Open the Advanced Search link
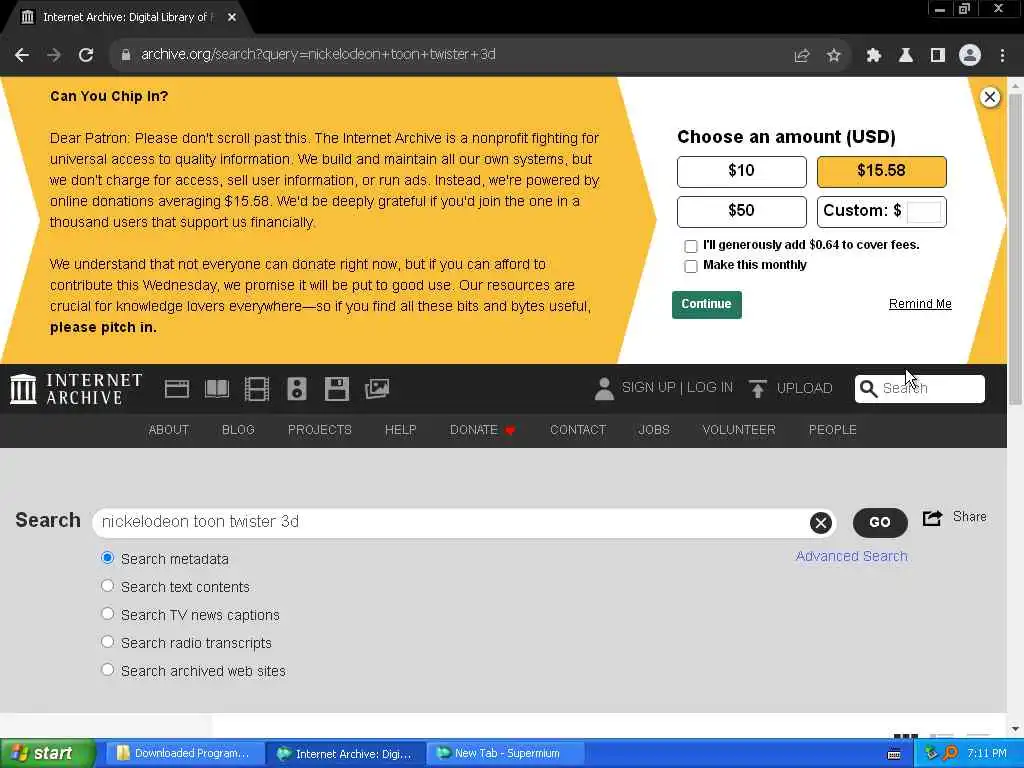 coord(852,556)
